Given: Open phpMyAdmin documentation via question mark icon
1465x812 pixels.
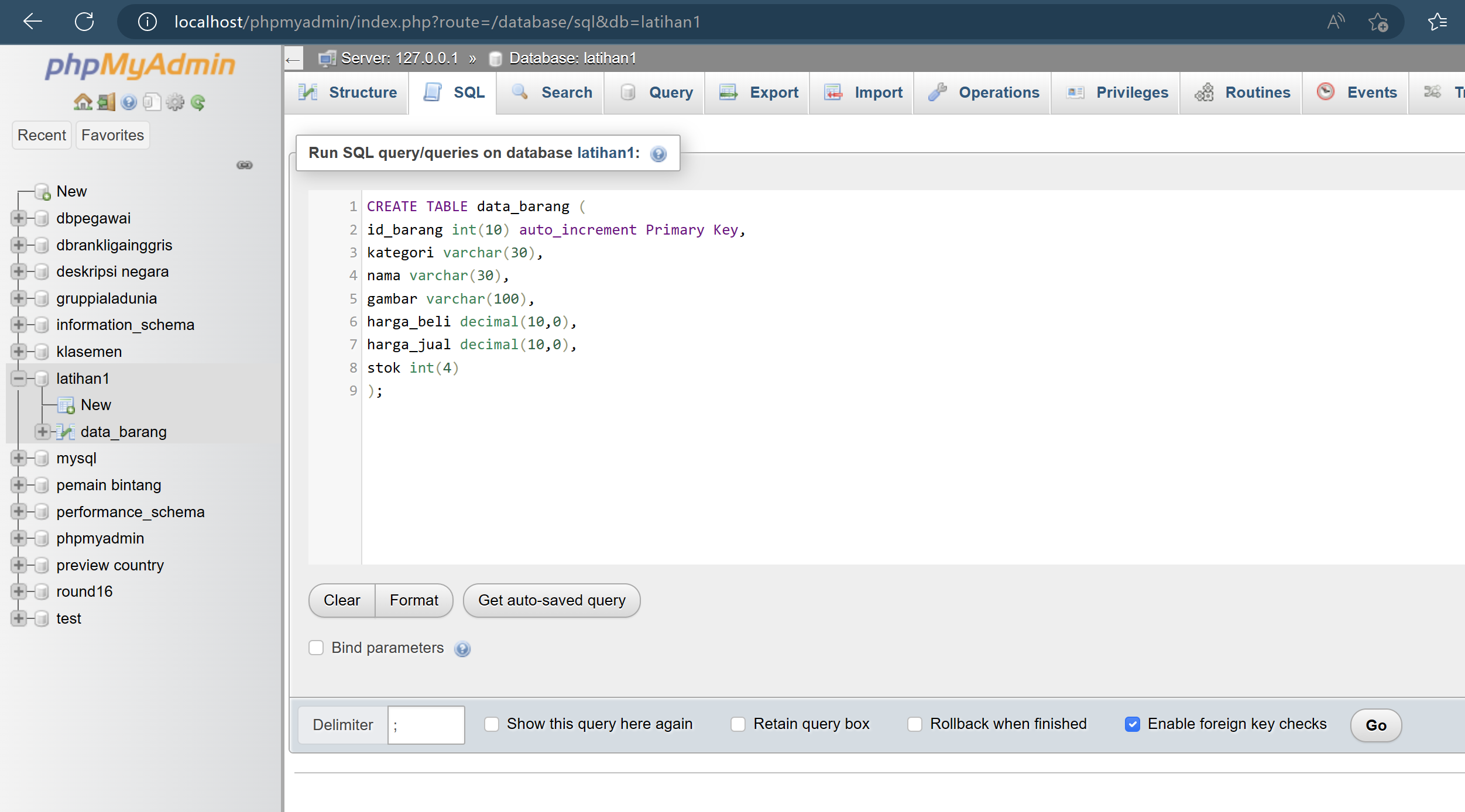Looking at the screenshot, I should click(x=129, y=102).
